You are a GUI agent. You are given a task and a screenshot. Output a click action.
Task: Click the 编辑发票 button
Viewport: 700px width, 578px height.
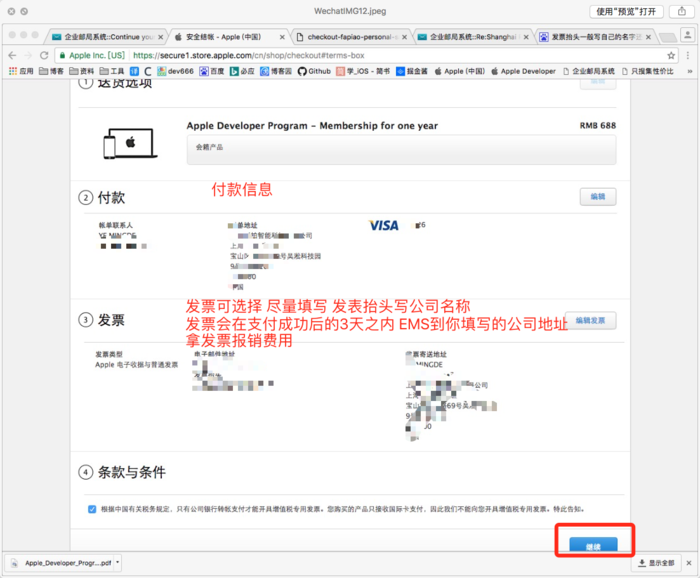click(x=590, y=320)
